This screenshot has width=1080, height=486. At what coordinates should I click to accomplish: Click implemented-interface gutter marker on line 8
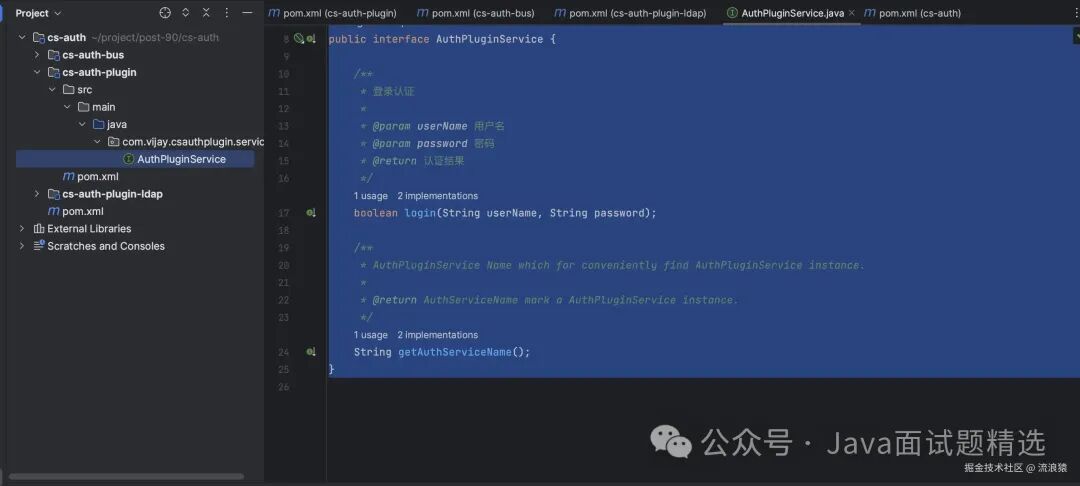point(311,39)
